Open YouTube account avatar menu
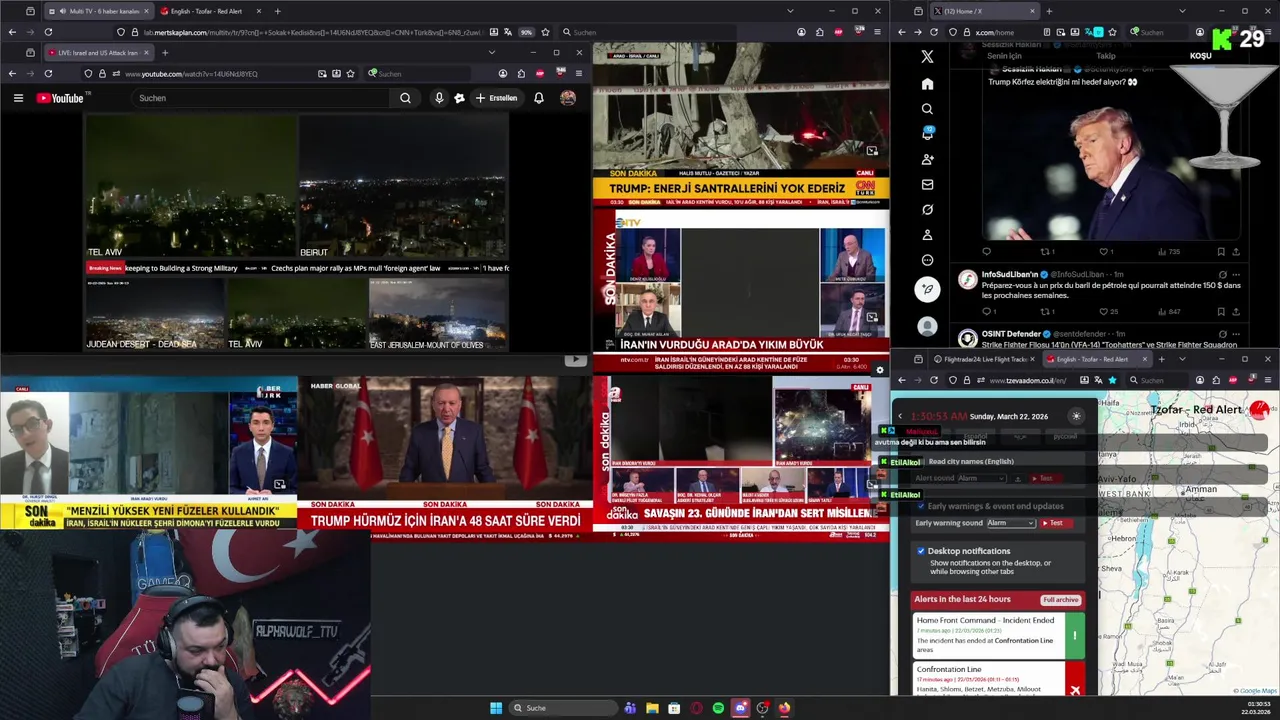Image resolution: width=1280 pixels, height=720 pixels. coord(568,98)
